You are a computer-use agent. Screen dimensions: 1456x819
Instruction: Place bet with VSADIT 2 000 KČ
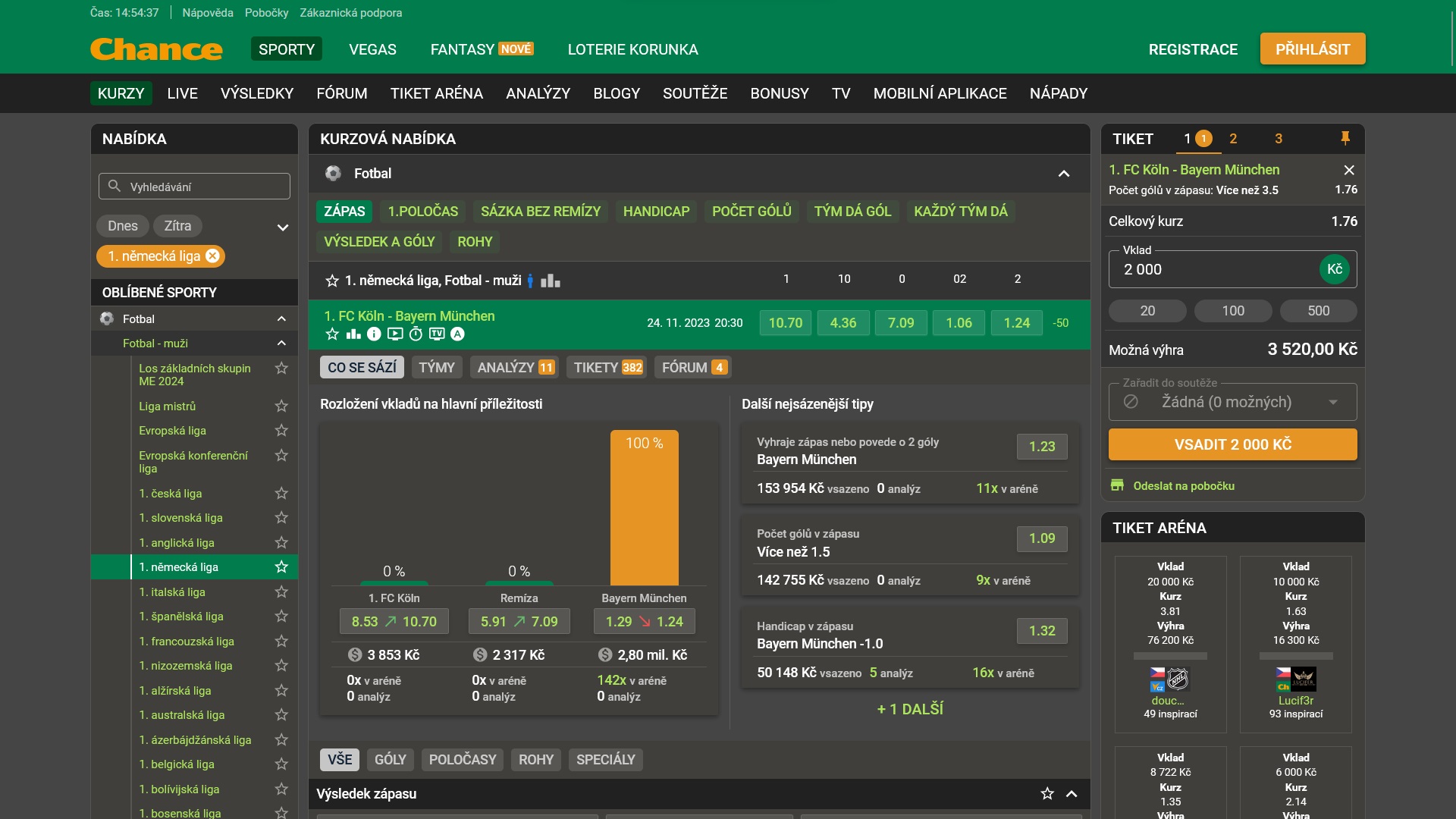coord(1232,444)
